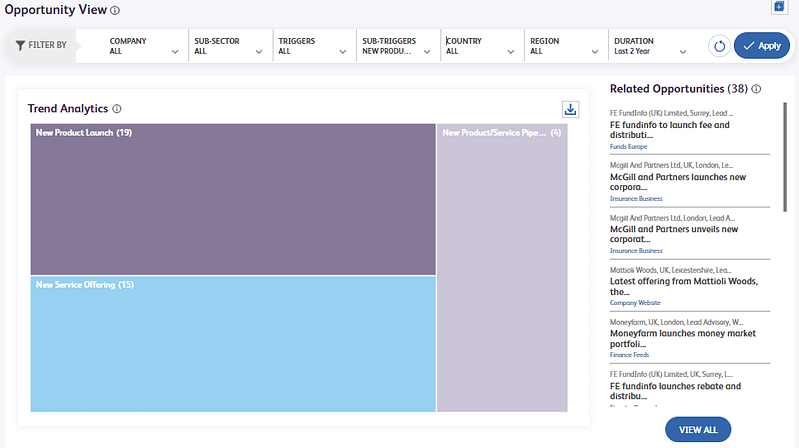Image resolution: width=799 pixels, height=448 pixels.
Task: Open 'Moneyfarm launches money market portfoli...' article
Action: (683, 338)
